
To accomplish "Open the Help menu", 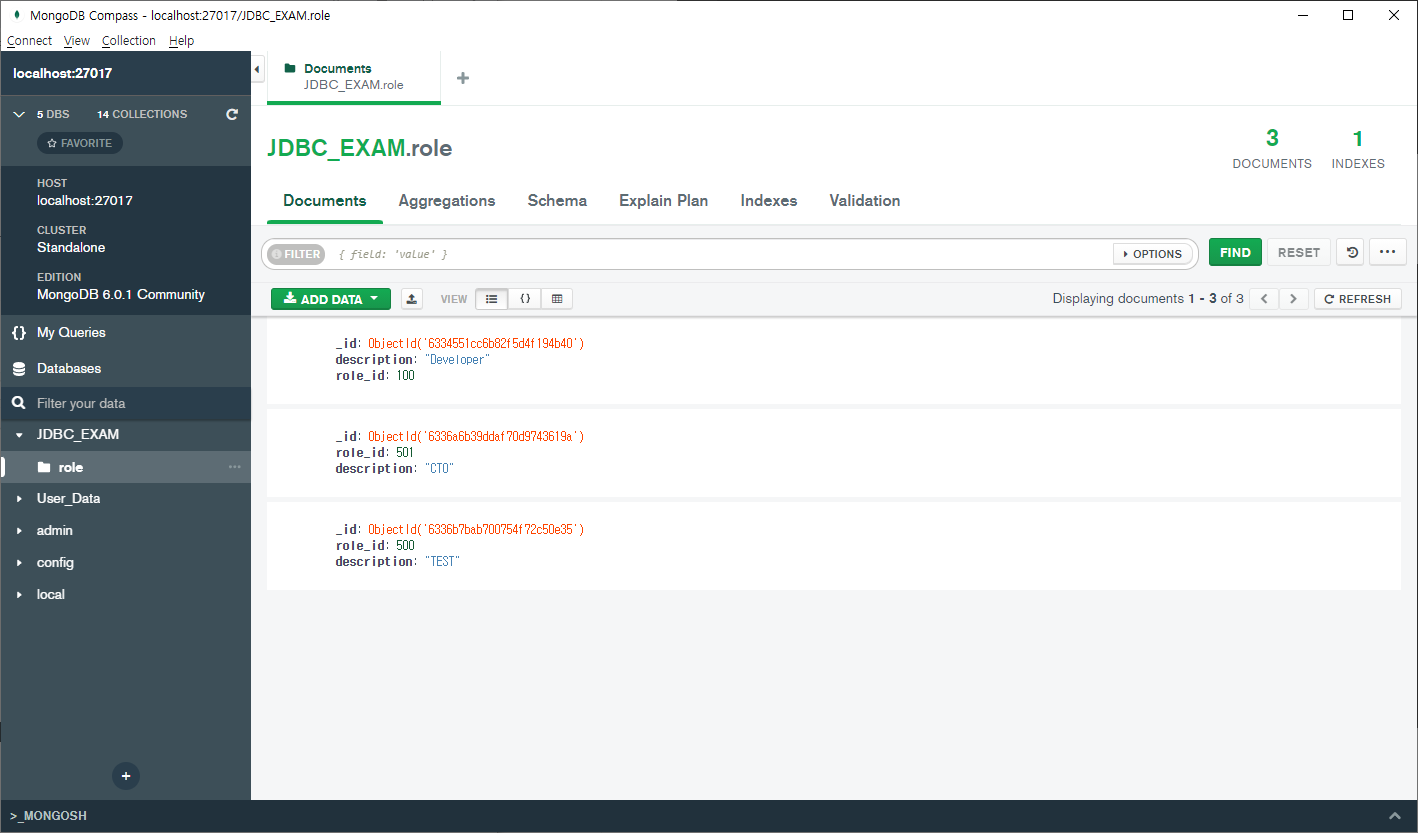I will (181, 41).
